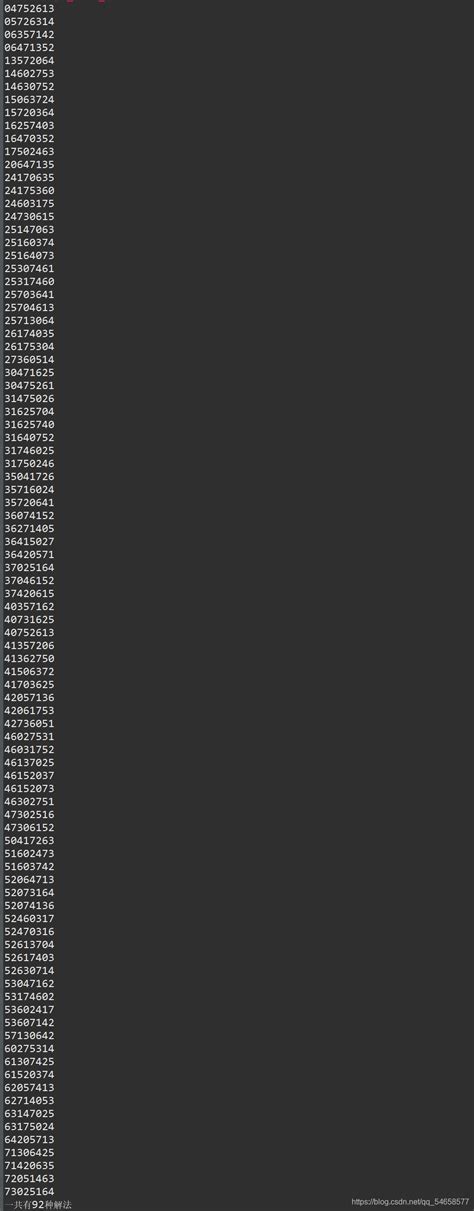Image resolution: width=474 pixels, height=1211 pixels.
Task: Click the line reading 42736051
Action: pos(29,723)
